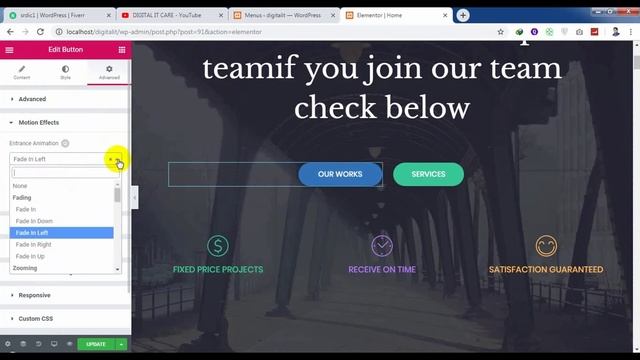Click the responsive icon beside Entrance Animation

65,143
